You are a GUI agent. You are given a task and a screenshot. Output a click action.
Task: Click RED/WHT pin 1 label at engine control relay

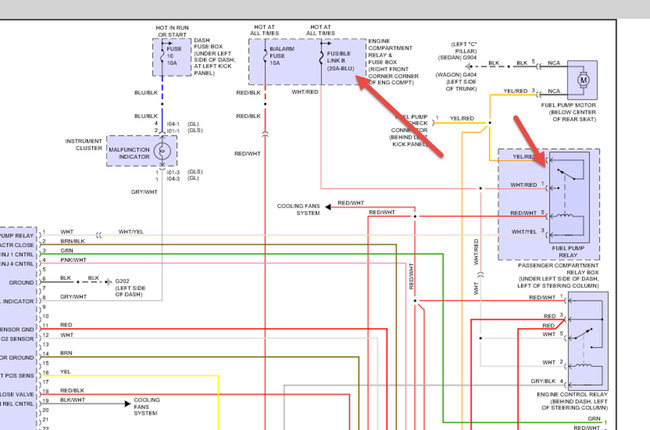[x=542, y=297]
